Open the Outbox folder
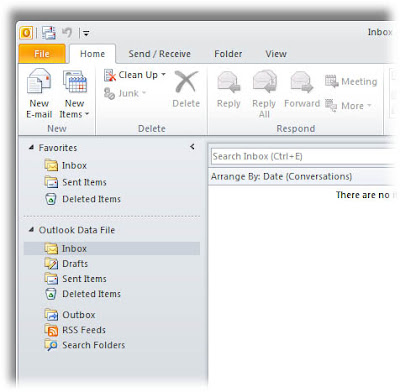Screen dimensions: 400x392 pyautogui.click(x=79, y=315)
